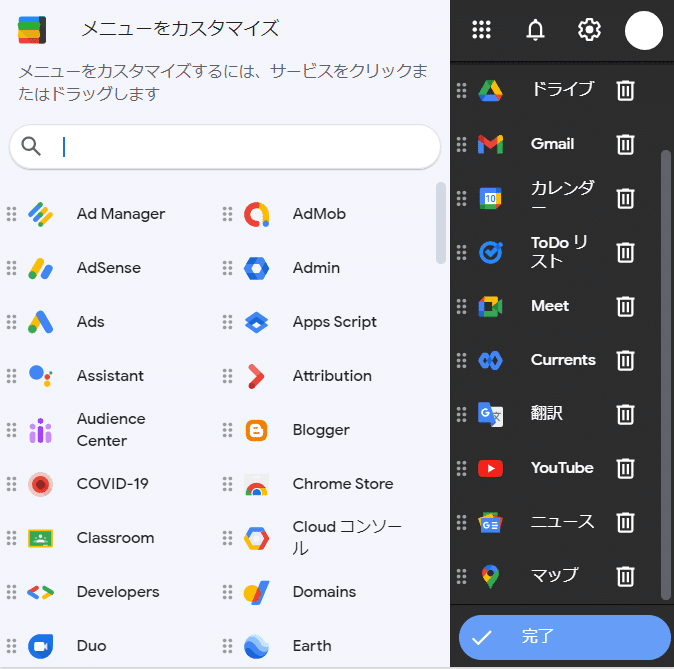Image resolution: width=674 pixels, height=669 pixels.
Task: Click the Chrome Store icon
Action: click(x=256, y=485)
